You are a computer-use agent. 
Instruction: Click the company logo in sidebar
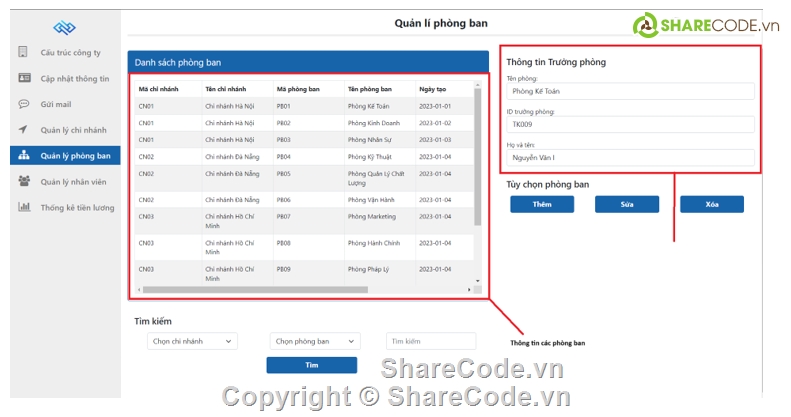pyautogui.click(x=65, y=27)
